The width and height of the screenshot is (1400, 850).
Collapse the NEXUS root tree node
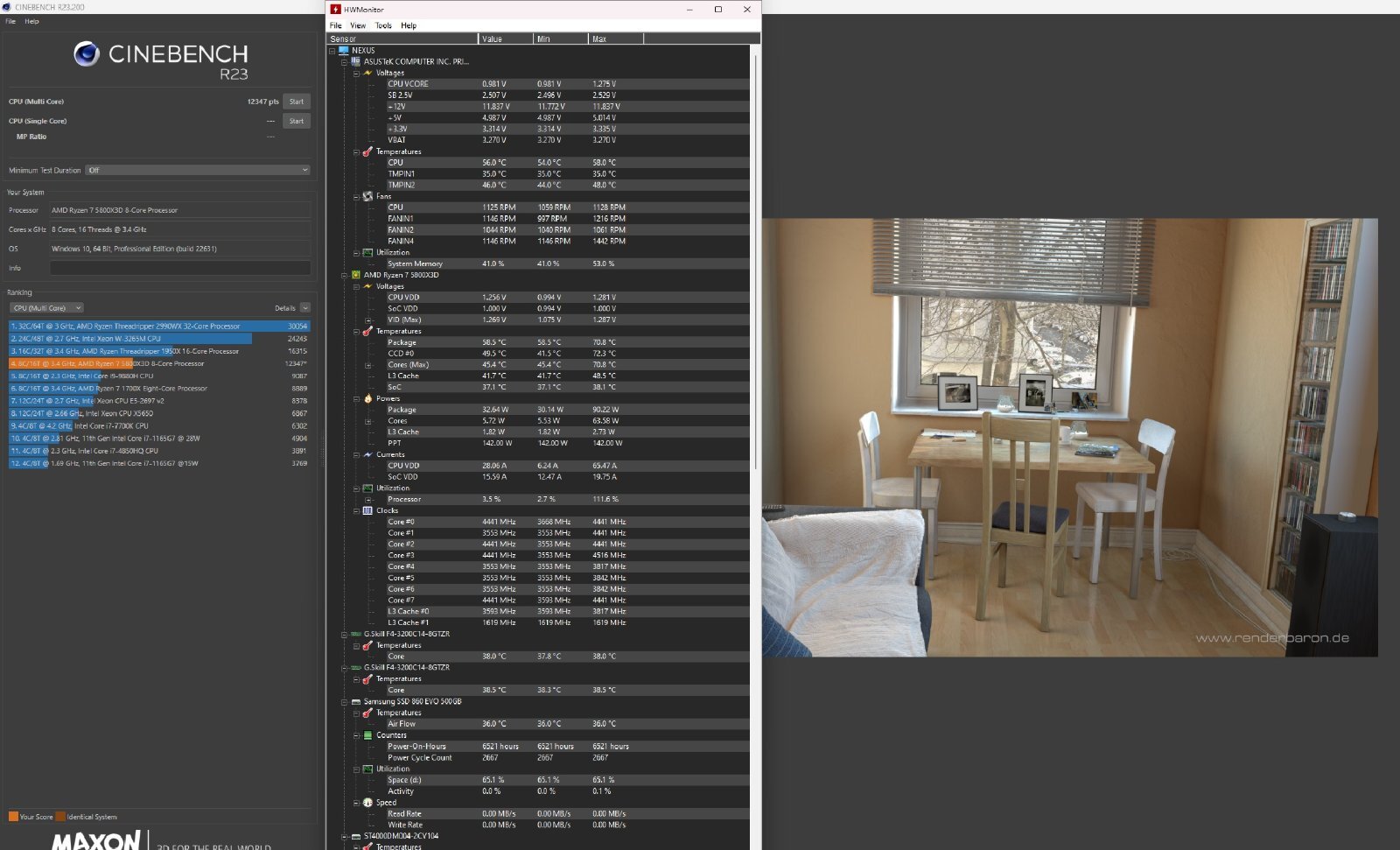point(332,51)
